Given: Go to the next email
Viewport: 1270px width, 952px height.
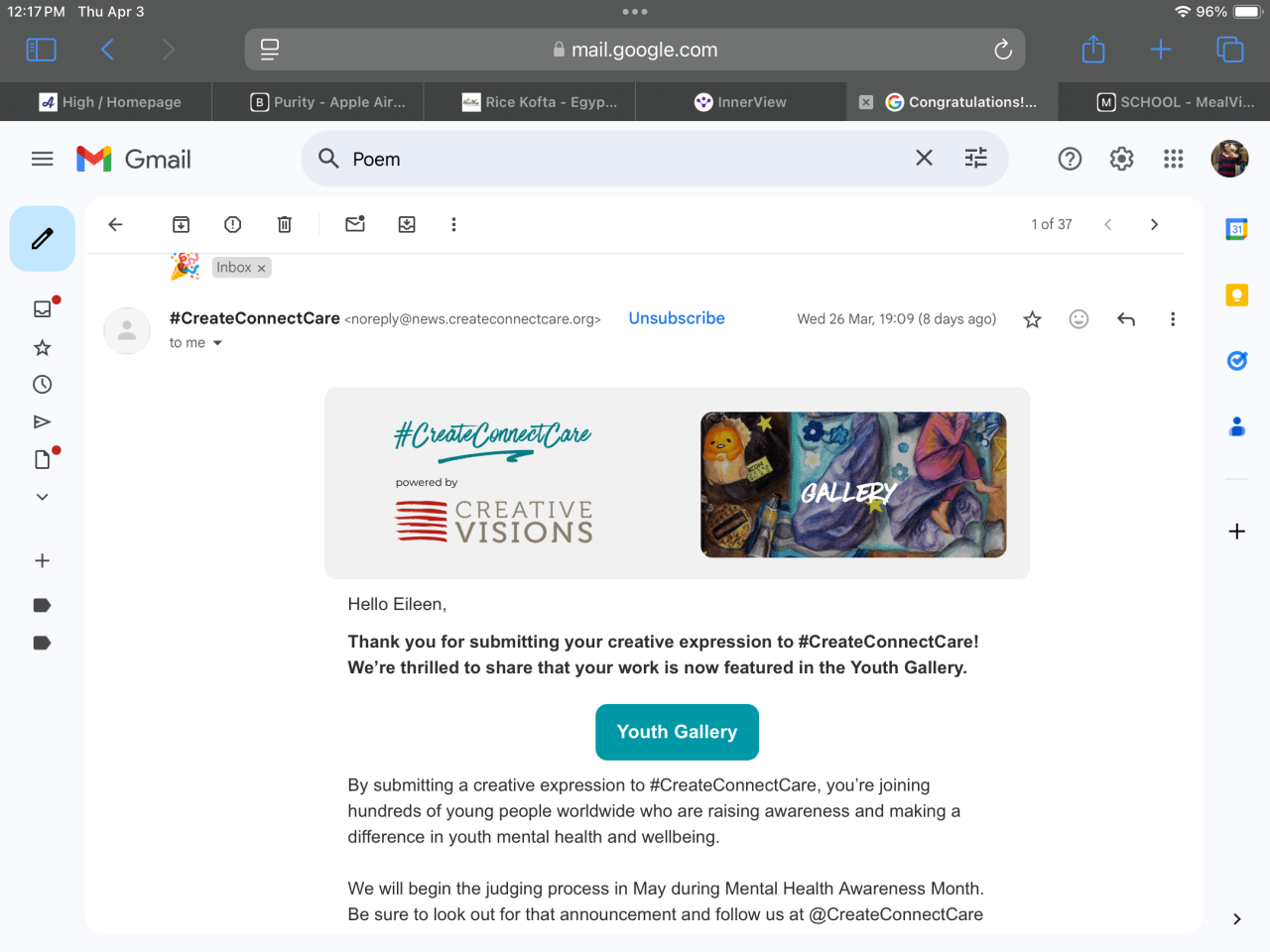Looking at the screenshot, I should 1154,224.
